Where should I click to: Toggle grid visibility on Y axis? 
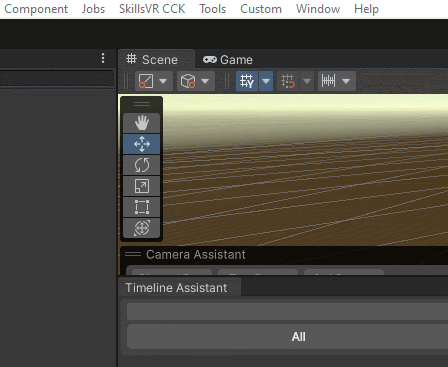coord(247,81)
